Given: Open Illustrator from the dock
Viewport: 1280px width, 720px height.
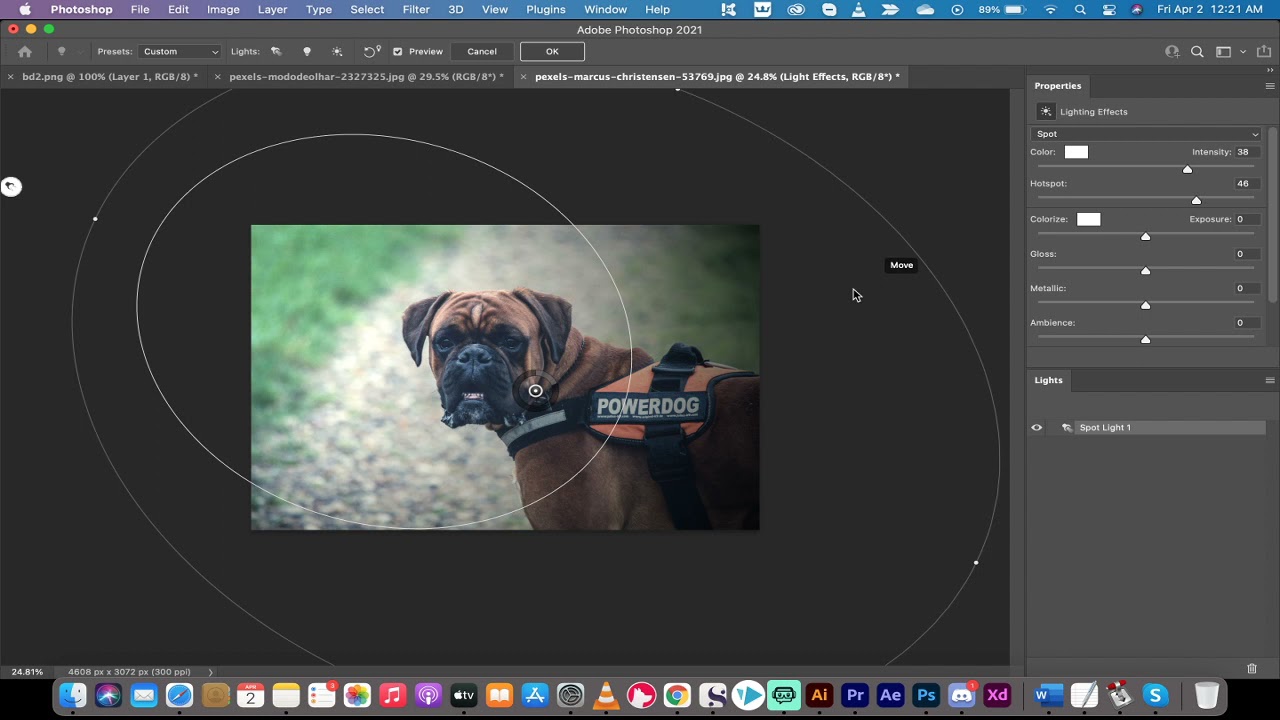Looking at the screenshot, I should click(x=819, y=695).
